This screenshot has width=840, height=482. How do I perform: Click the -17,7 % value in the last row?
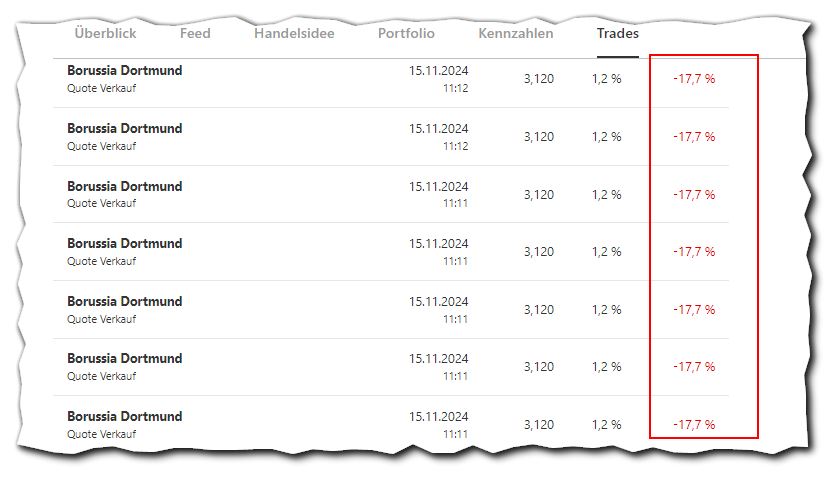tap(694, 425)
